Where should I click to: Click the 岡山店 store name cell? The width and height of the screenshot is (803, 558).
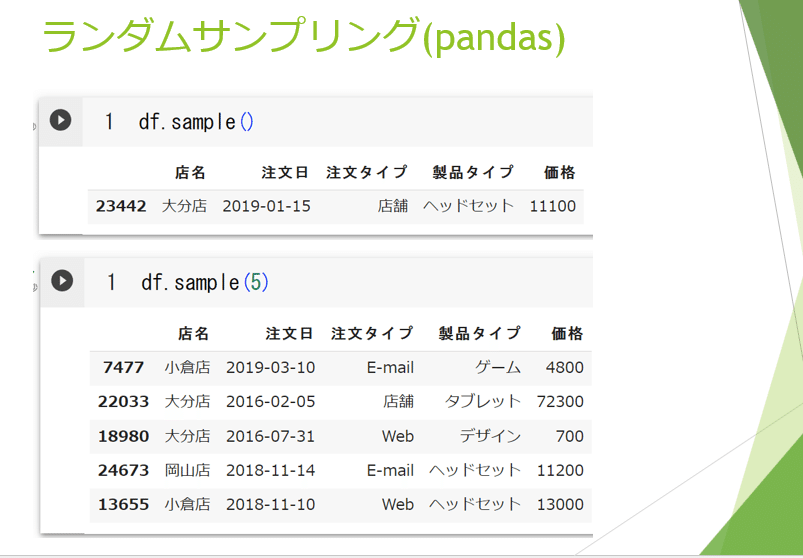[x=187, y=470]
